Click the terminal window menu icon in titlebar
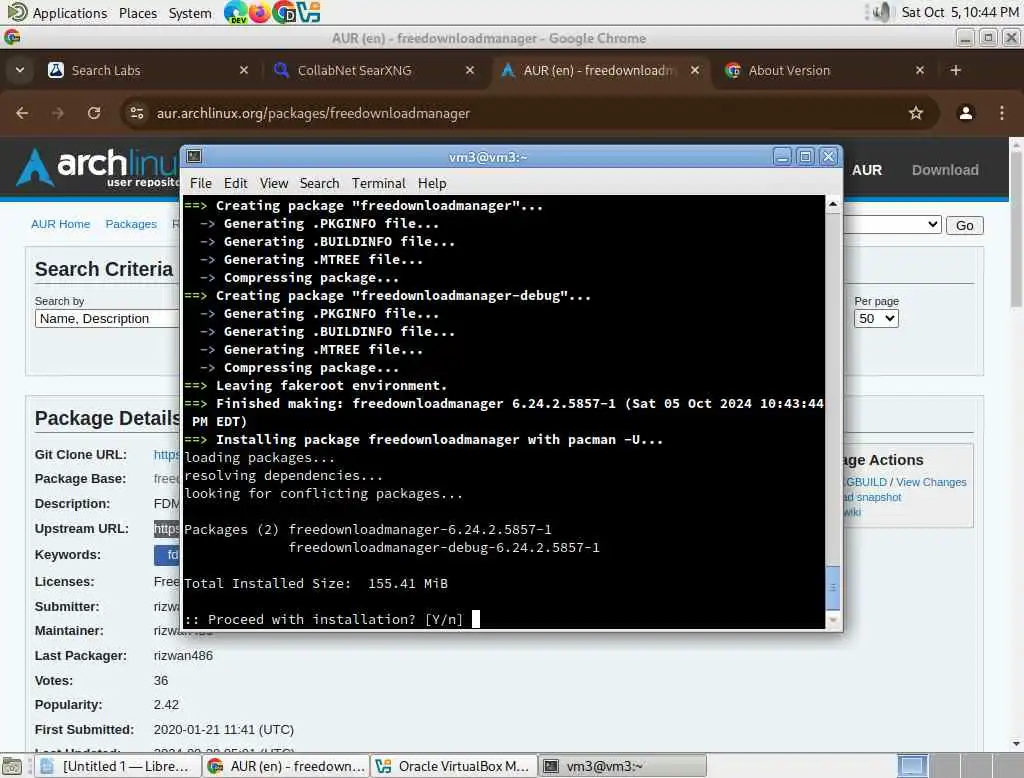Screen dimensions: 1024x778 click(193, 156)
